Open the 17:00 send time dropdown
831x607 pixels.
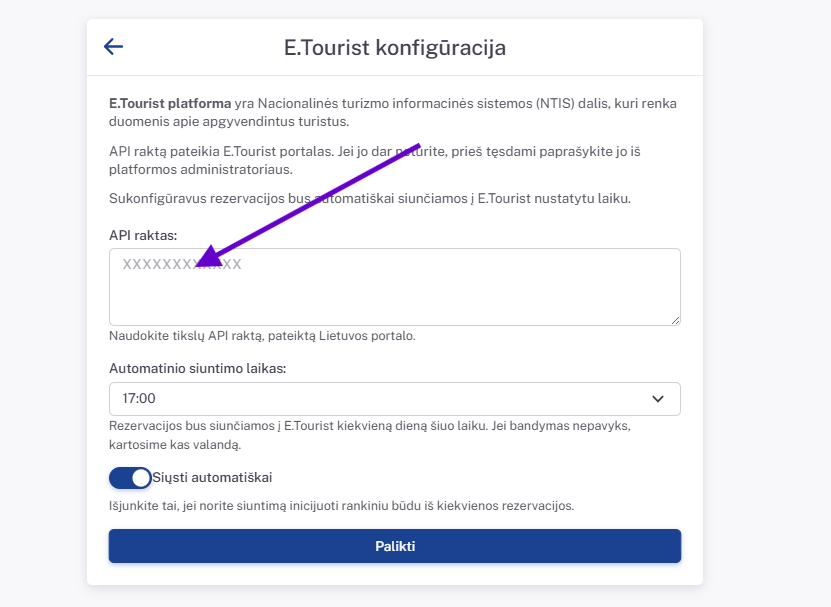point(394,398)
